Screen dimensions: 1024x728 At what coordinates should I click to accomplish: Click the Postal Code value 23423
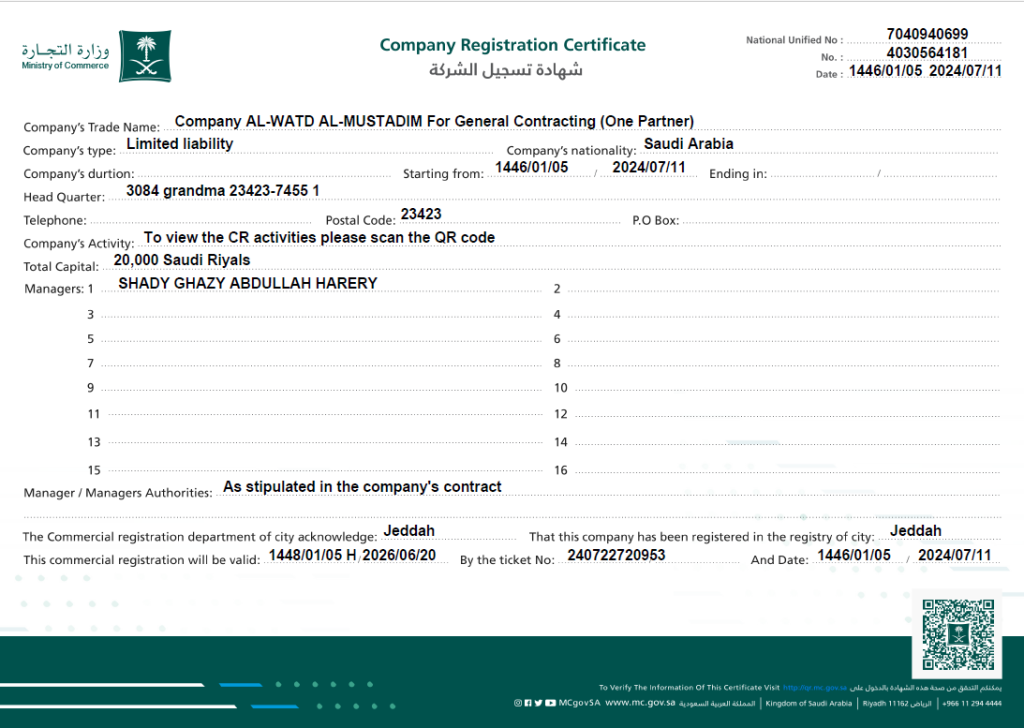[421, 214]
